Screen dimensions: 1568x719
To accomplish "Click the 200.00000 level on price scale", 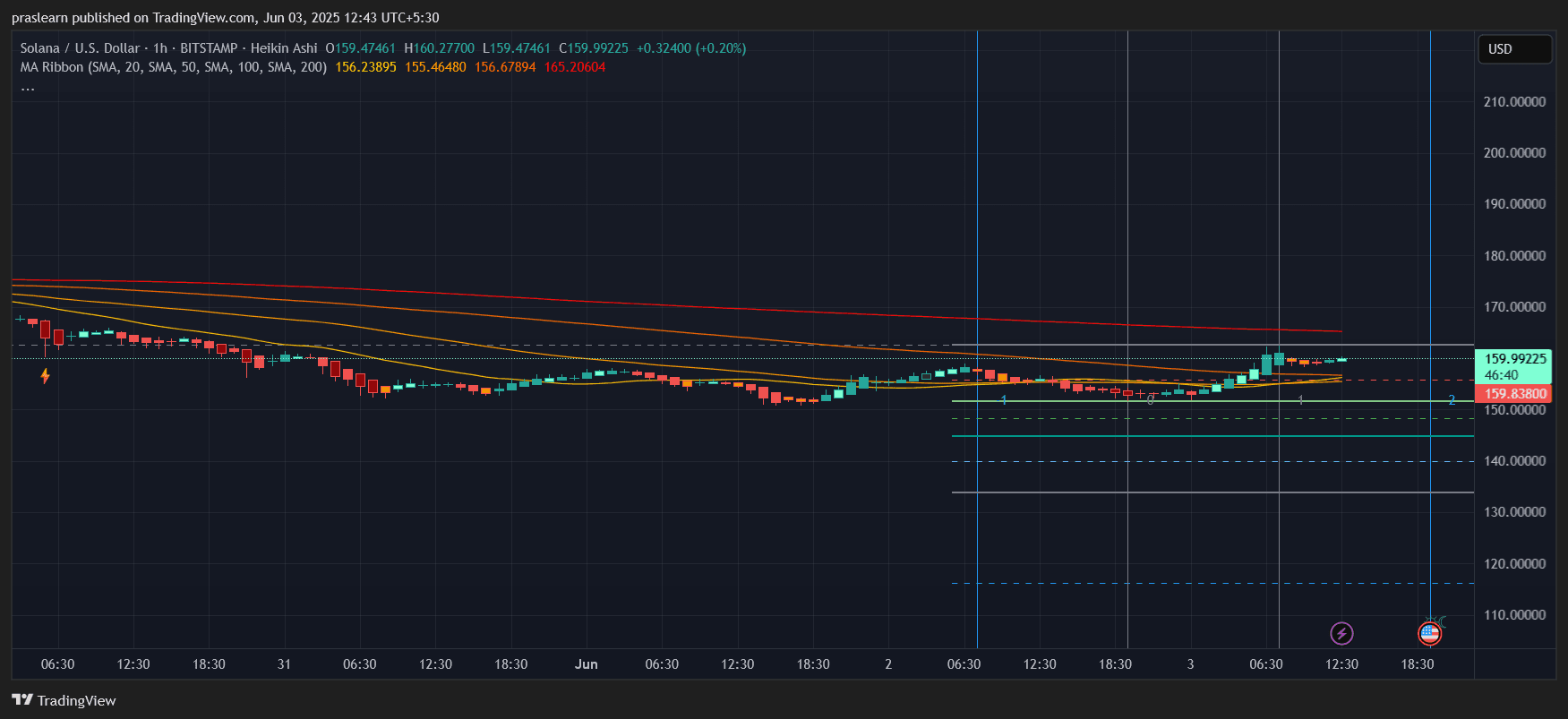I will pyautogui.click(x=1513, y=153).
